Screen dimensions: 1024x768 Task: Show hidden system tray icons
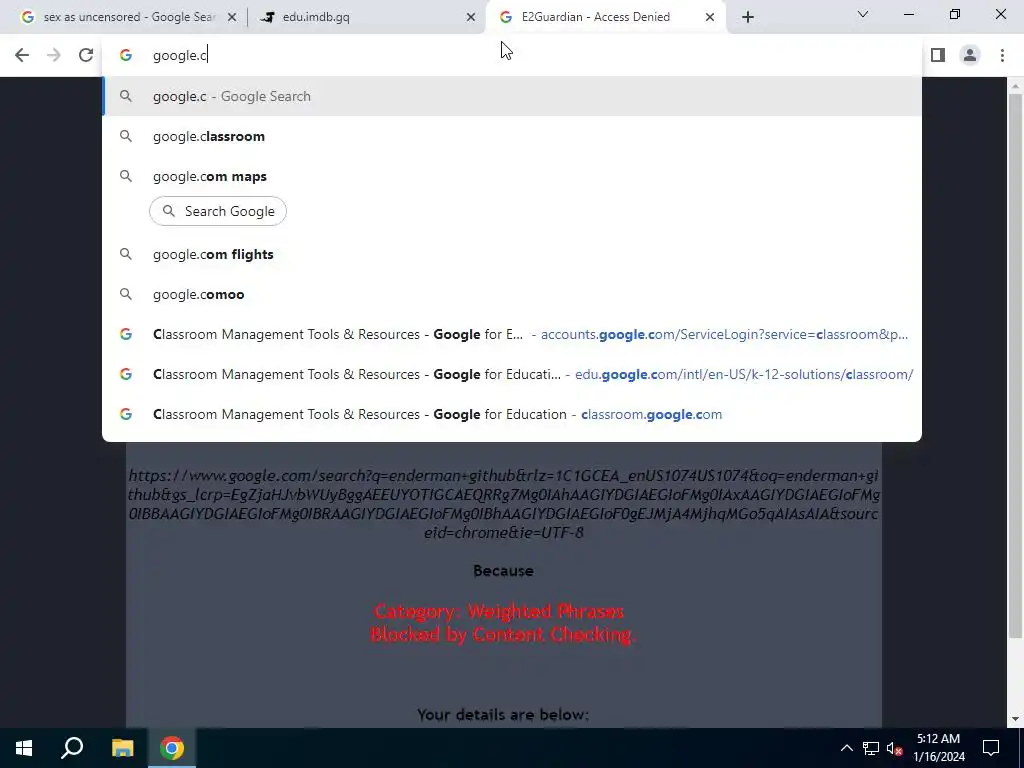[846, 748]
